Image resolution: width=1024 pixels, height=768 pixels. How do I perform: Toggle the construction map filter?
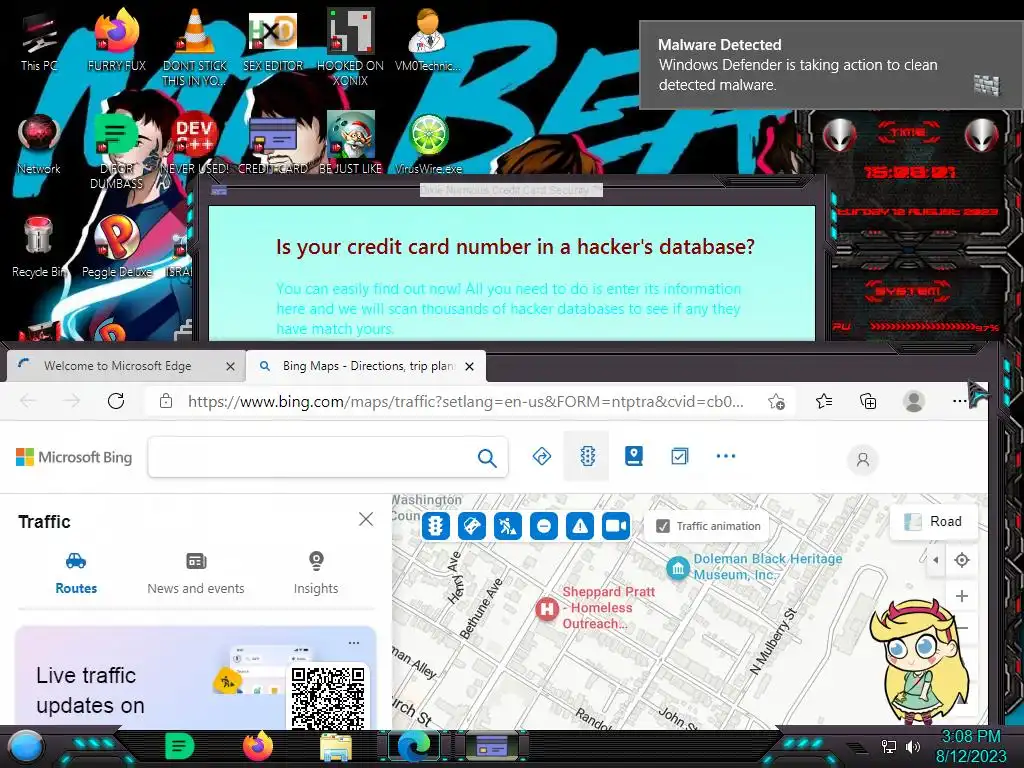pyautogui.click(x=508, y=526)
